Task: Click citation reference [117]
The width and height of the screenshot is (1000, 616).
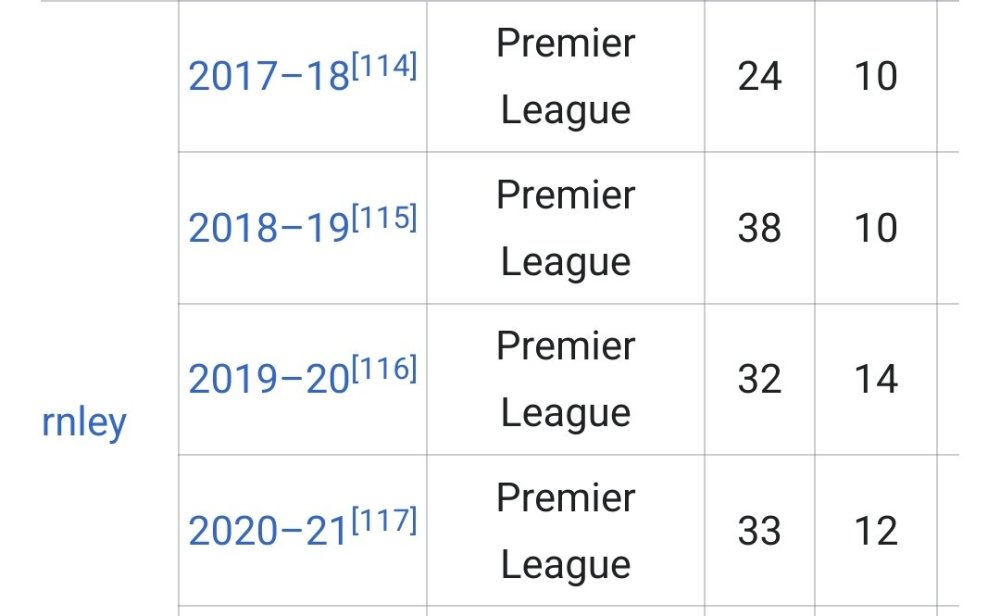Action: pyautogui.click(x=384, y=522)
